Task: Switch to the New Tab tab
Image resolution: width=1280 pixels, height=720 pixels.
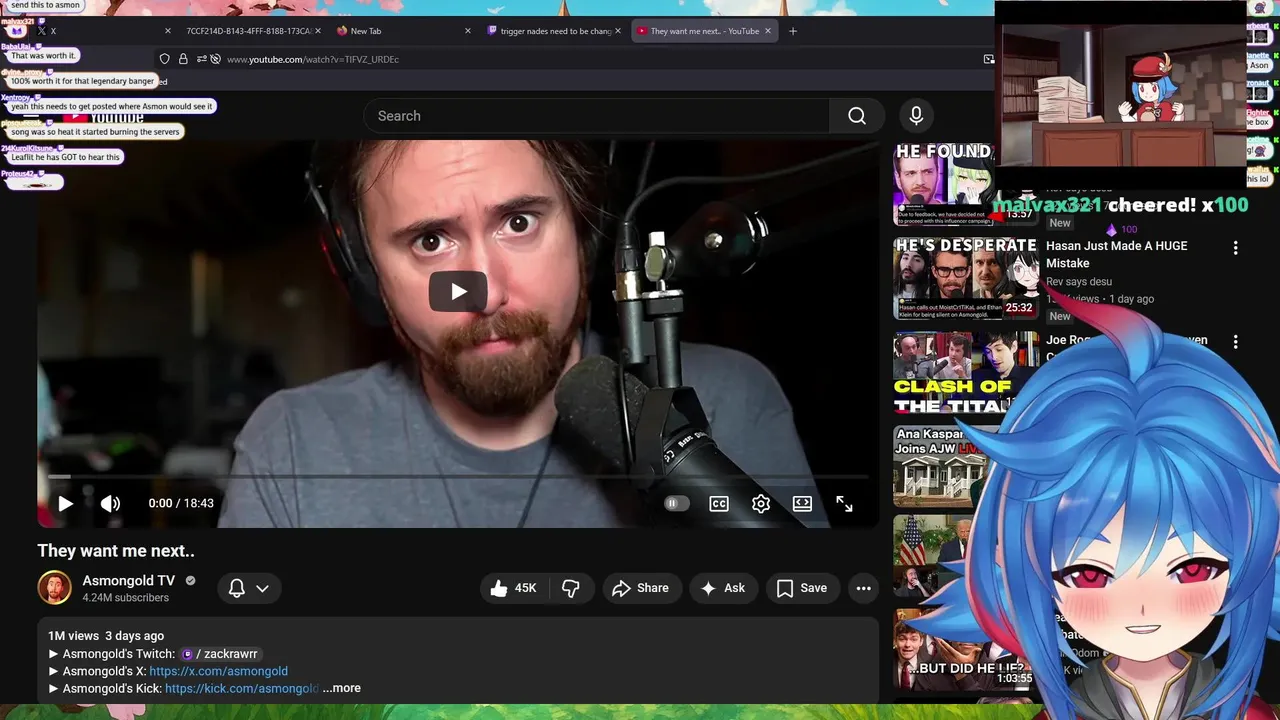Action: point(398,31)
